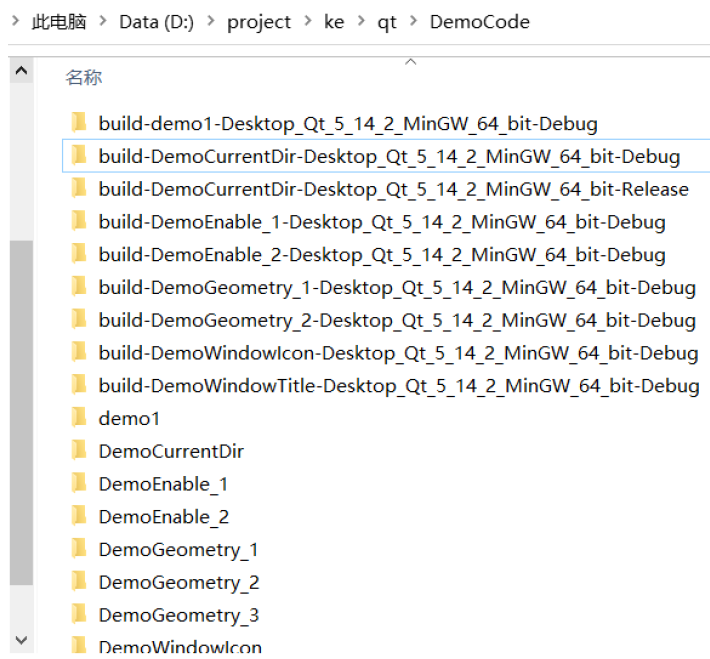
Task: Expand chevron between project and ke
Action: (308, 20)
